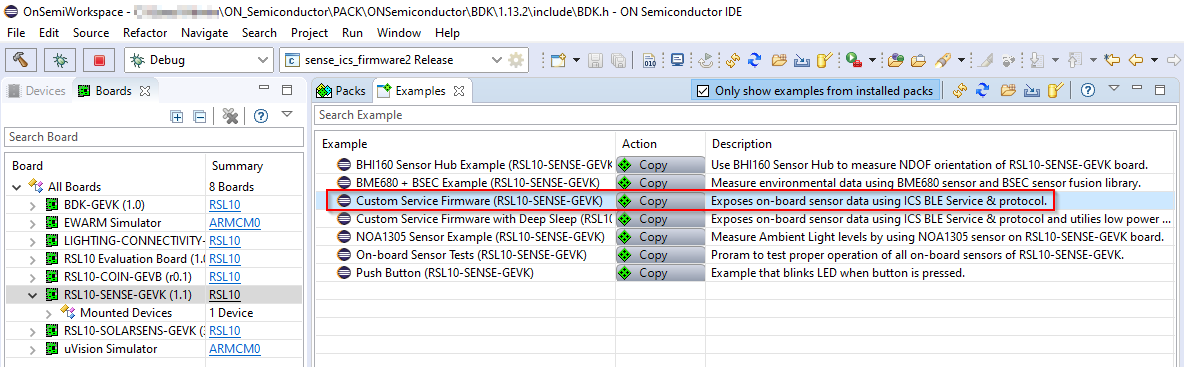Click main toolbar yellow refresh arrows icon

732,60
